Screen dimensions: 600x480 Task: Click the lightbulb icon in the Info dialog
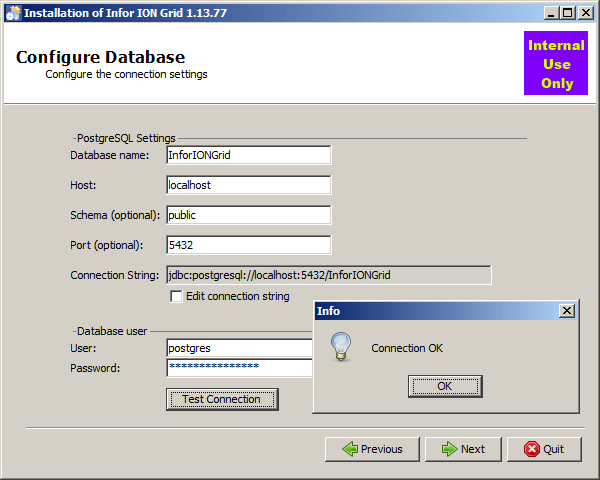(x=341, y=347)
